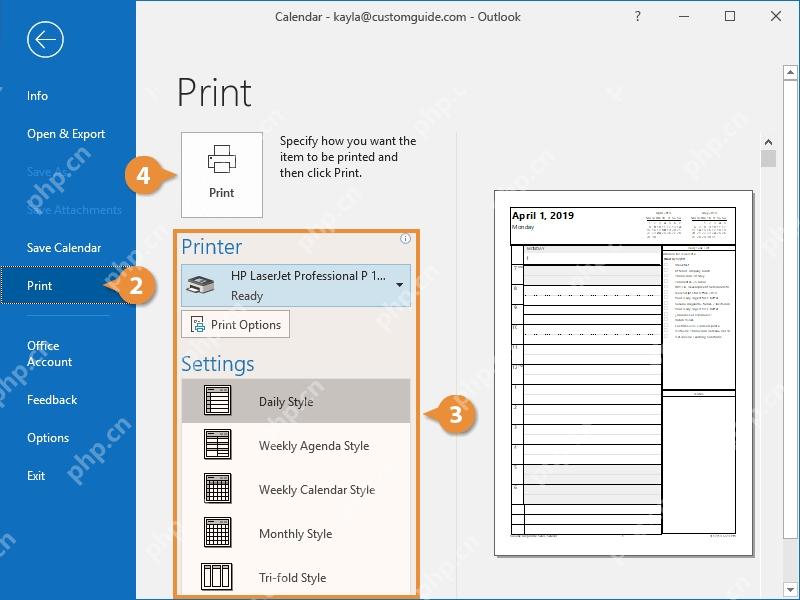Viewport: 800px width, 600px height.
Task: Select the Tri-fold Style icon
Action: 217,577
